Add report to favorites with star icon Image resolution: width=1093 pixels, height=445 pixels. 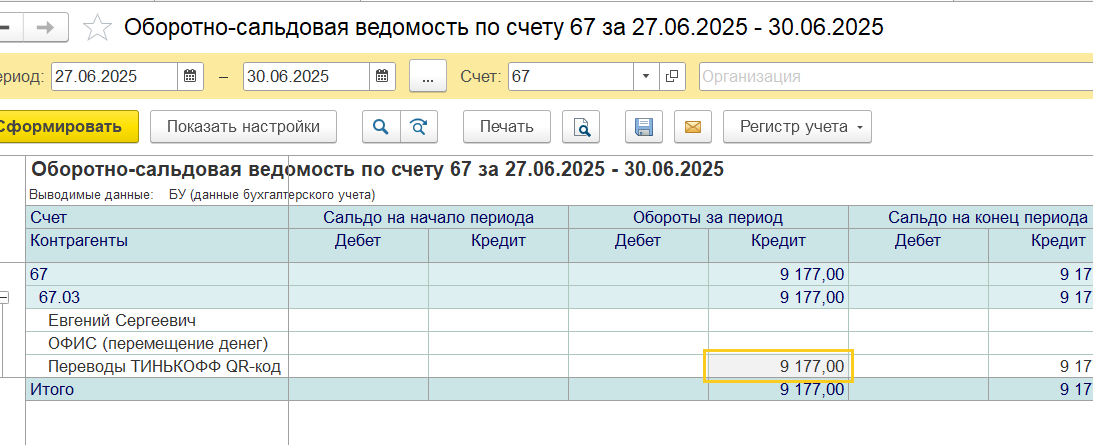[98, 28]
